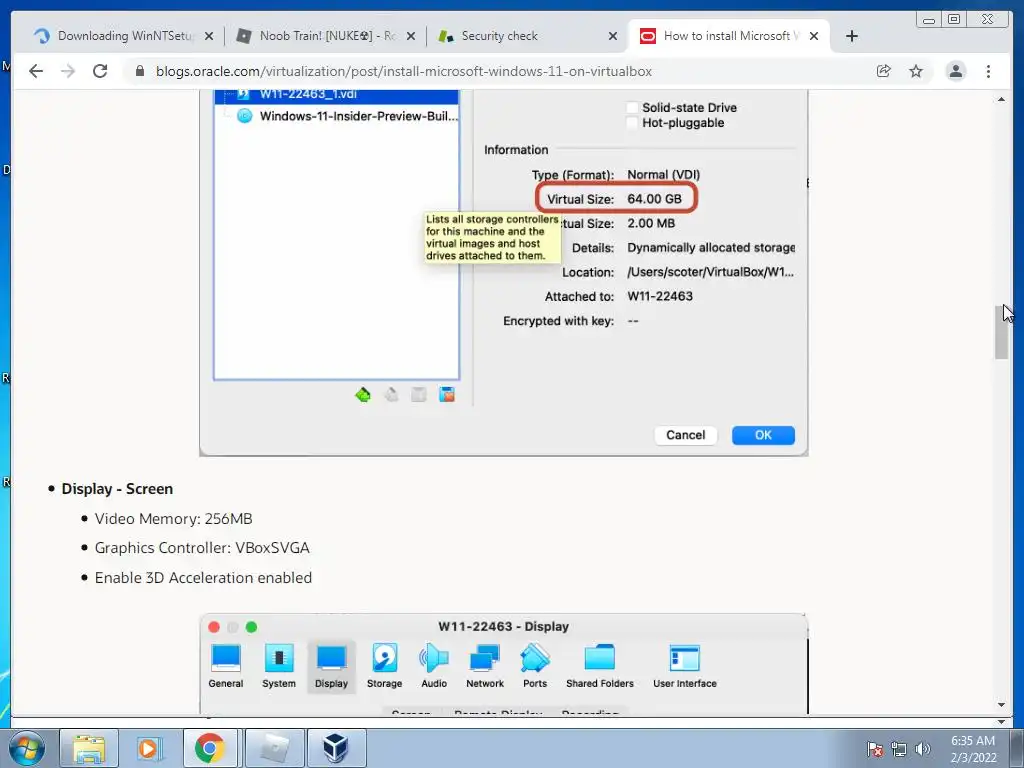Close the Downloading WinNTSetup tab
The height and width of the screenshot is (768, 1024).
click(209, 37)
